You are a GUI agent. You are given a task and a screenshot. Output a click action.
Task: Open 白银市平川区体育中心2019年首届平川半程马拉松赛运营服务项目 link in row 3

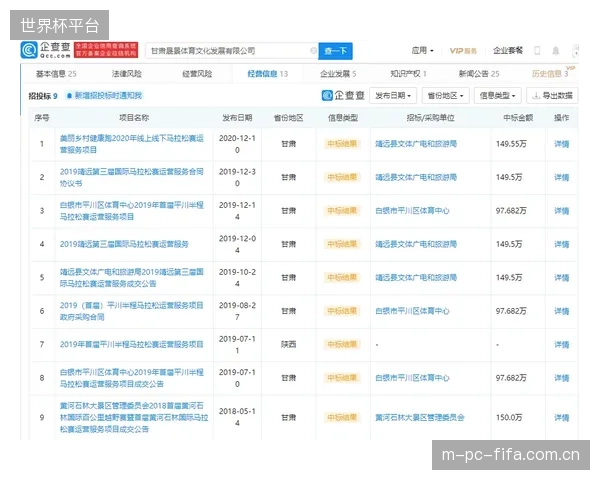pyautogui.click(x=132, y=211)
